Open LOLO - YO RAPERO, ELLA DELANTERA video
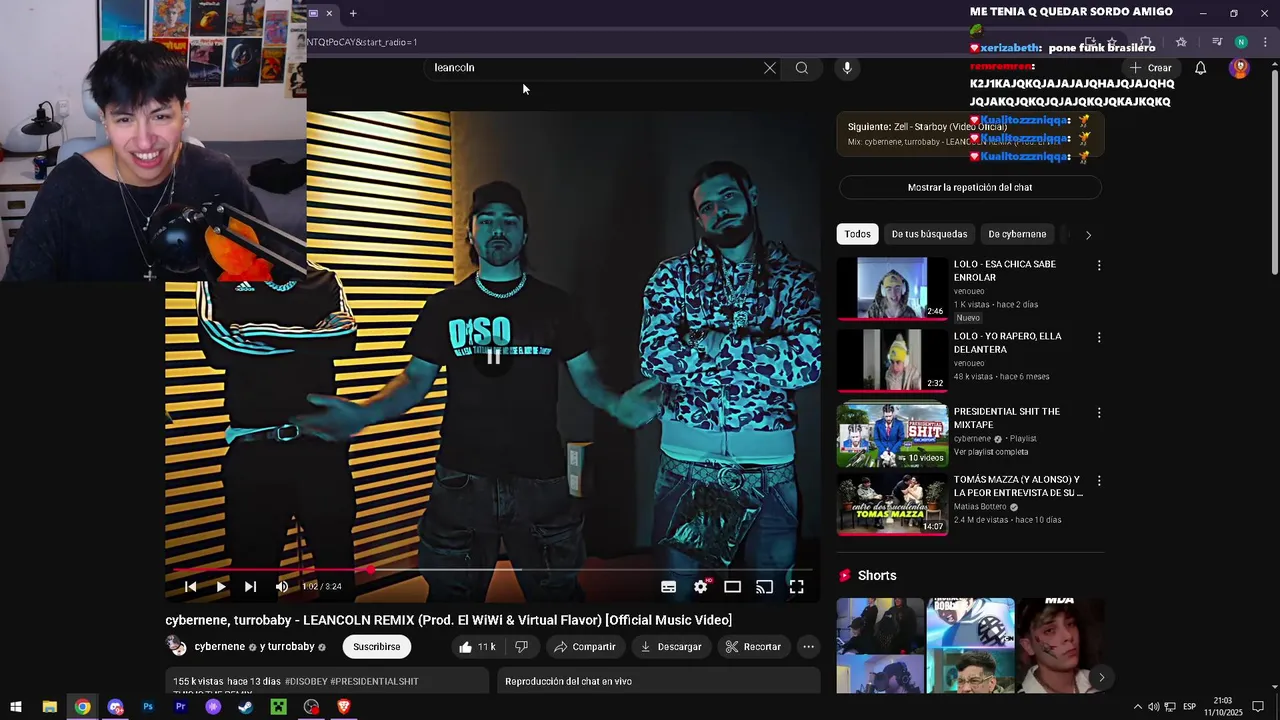This screenshot has height=720, width=1280. pyautogui.click(x=892, y=360)
